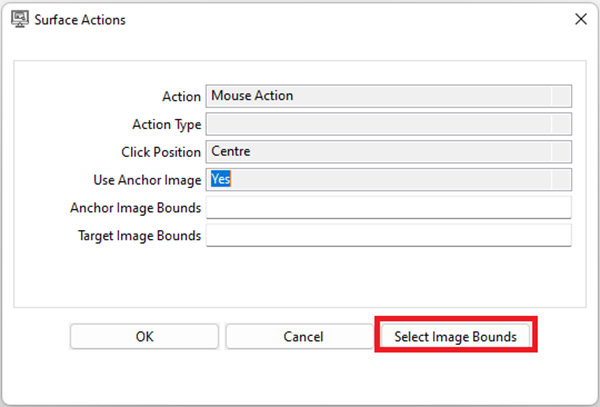The height and width of the screenshot is (407, 600).
Task: Click the Anchor Image Bounds label
Action: (135, 208)
